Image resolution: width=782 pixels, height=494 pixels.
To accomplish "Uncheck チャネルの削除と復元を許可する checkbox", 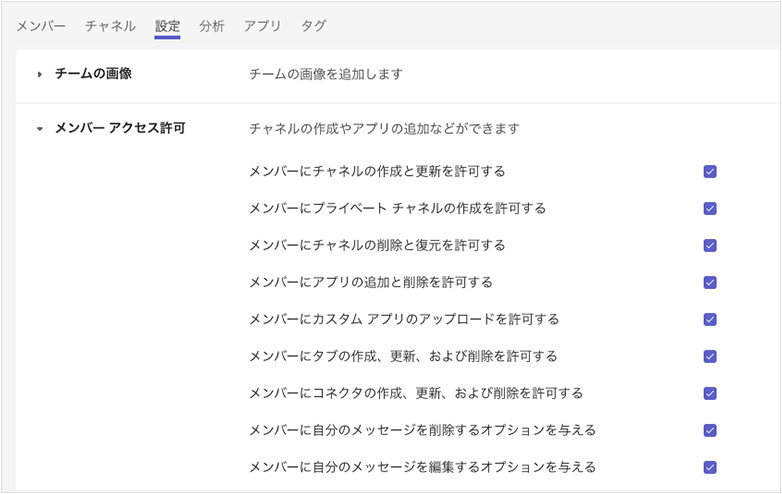I will coord(710,245).
